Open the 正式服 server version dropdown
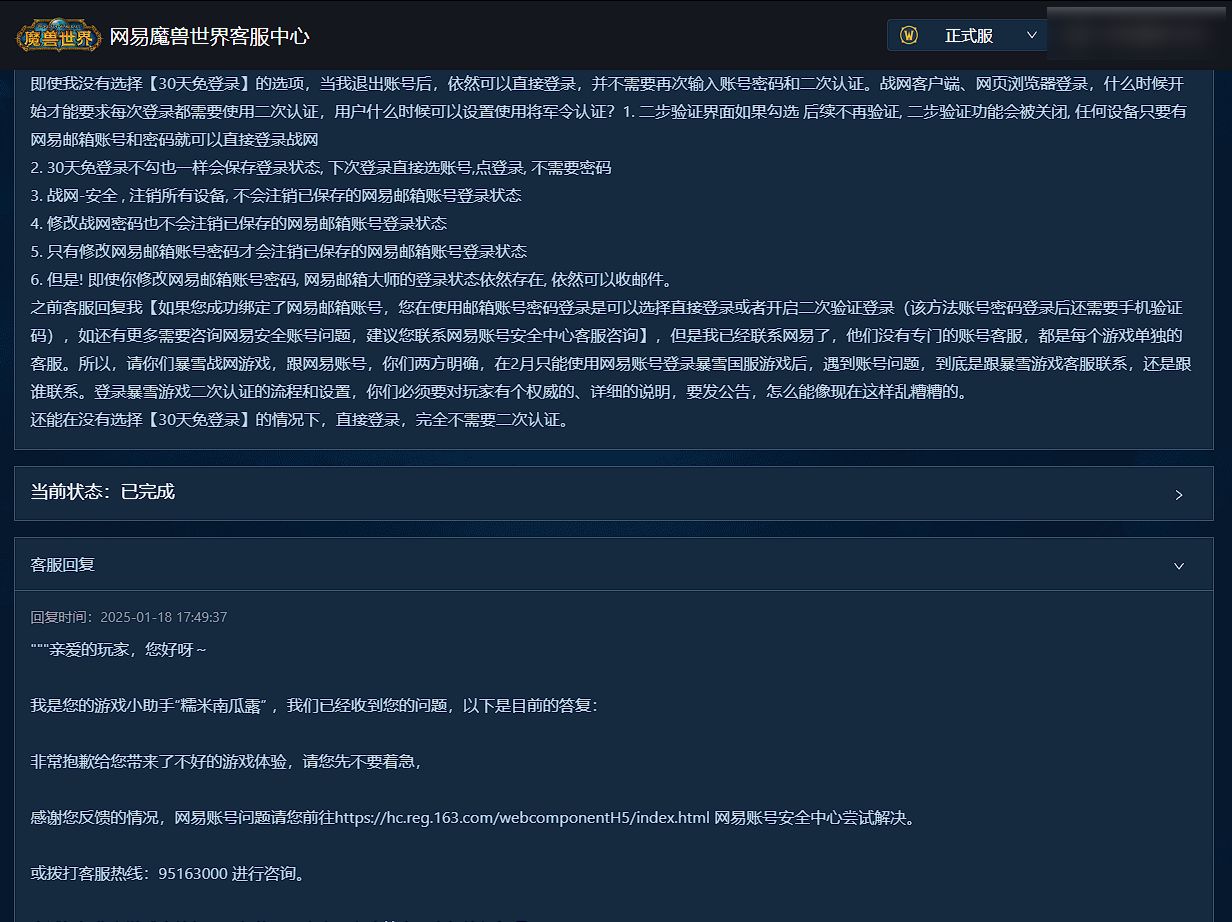 [967, 35]
